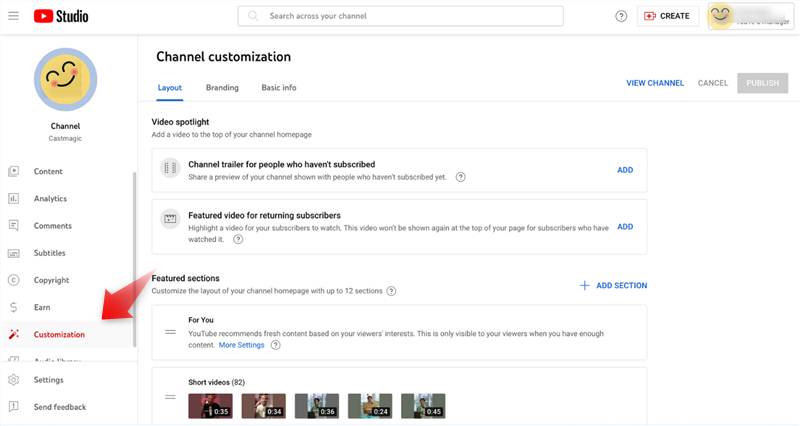800x426 pixels.
Task: Open the short video thumbnail labeled 0:34
Action: coord(263,406)
